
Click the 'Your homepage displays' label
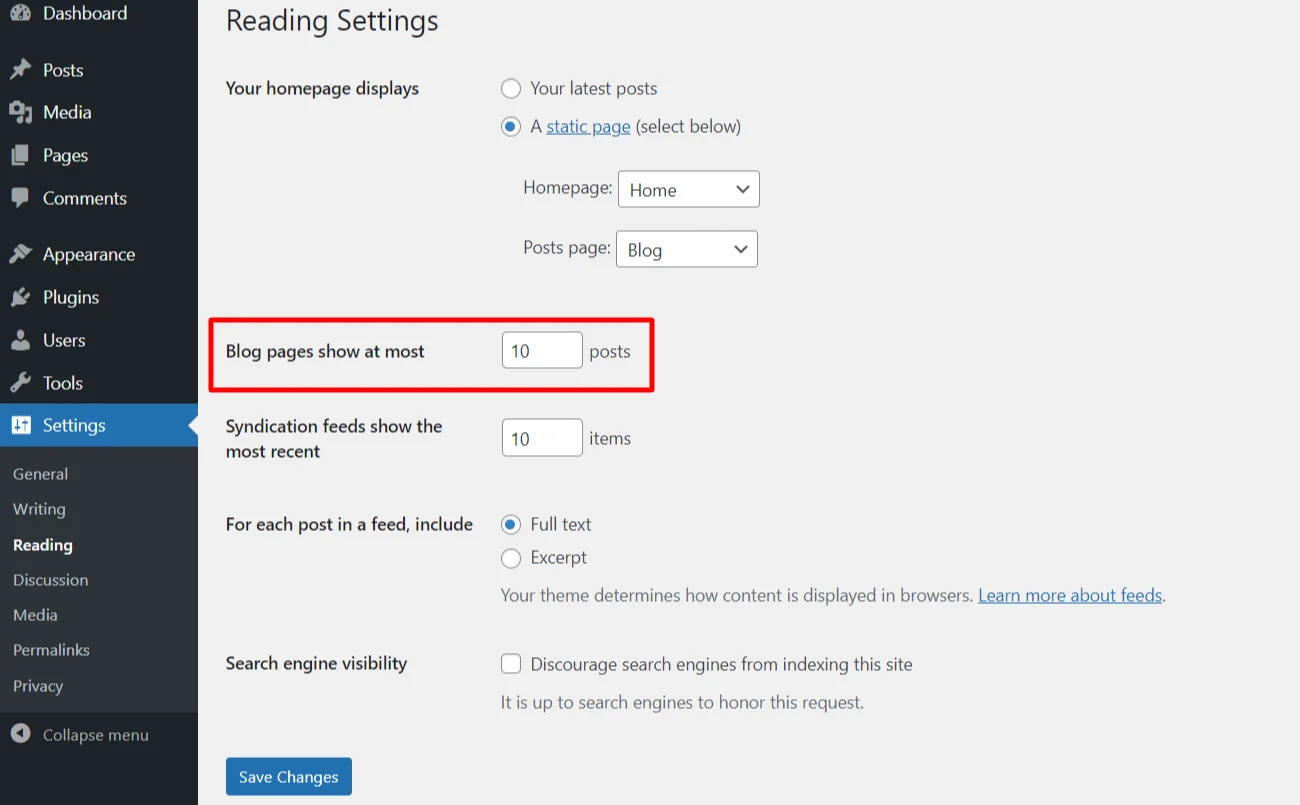[322, 88]
